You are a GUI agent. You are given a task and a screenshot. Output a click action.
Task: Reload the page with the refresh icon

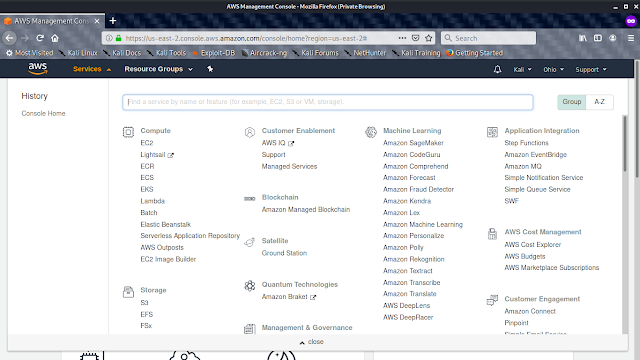40,38
